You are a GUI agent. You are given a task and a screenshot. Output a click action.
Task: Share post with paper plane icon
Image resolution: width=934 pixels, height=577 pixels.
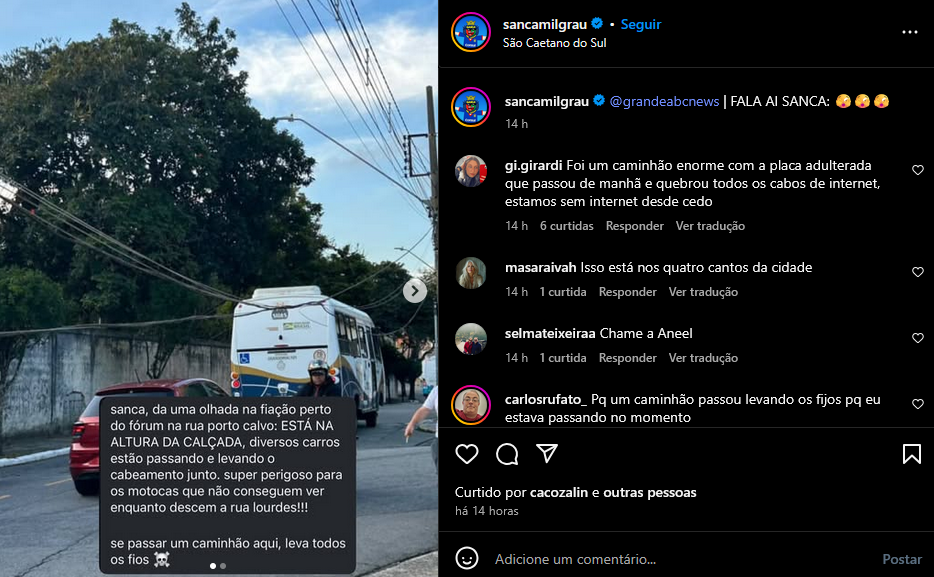click(547, 453)
